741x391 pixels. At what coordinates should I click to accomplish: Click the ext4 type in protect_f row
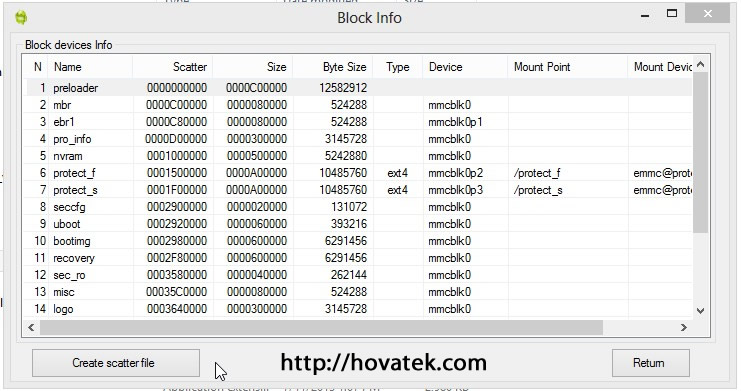(397, 173)
